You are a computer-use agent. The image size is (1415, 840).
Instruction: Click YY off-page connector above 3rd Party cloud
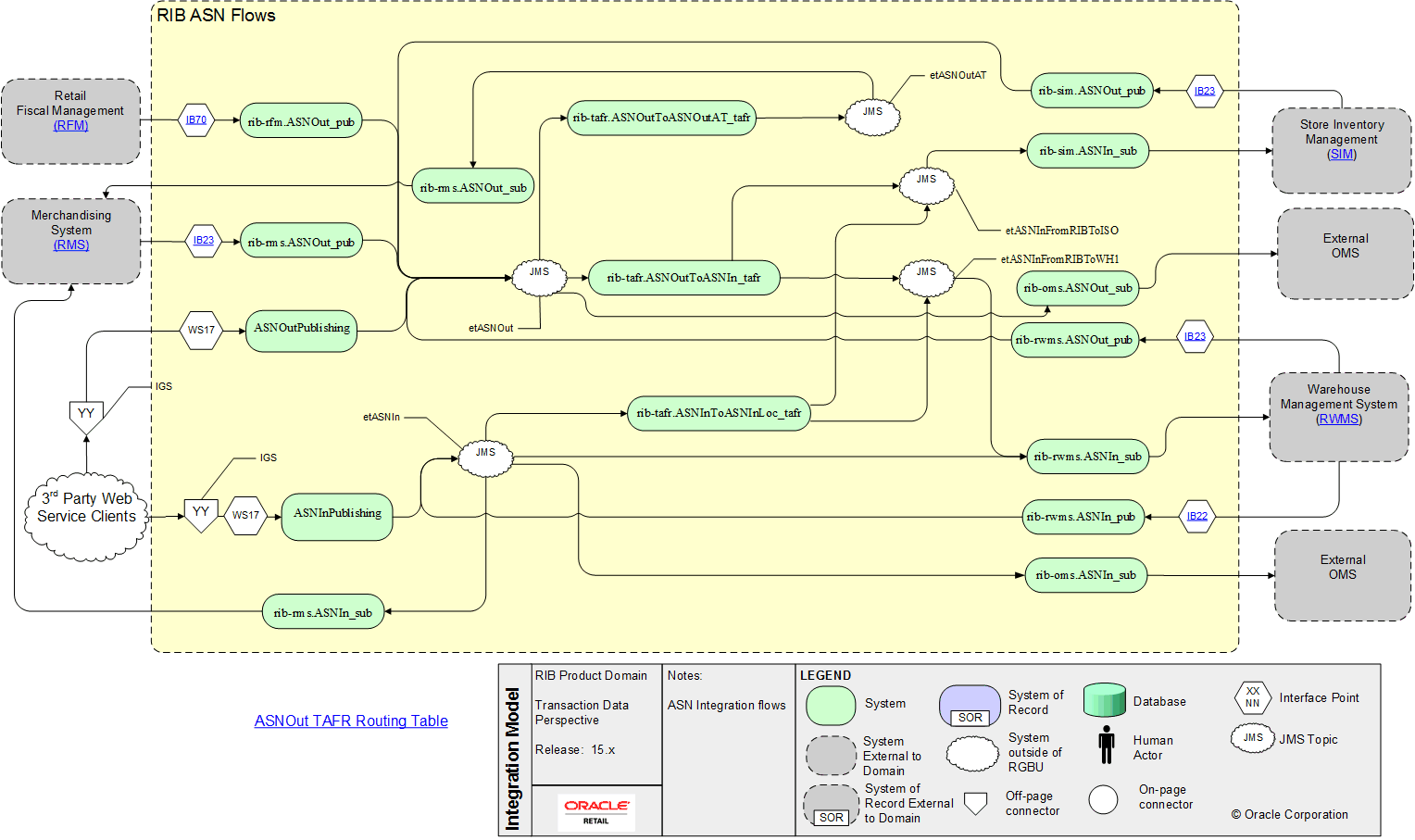(x=86, y=417)
